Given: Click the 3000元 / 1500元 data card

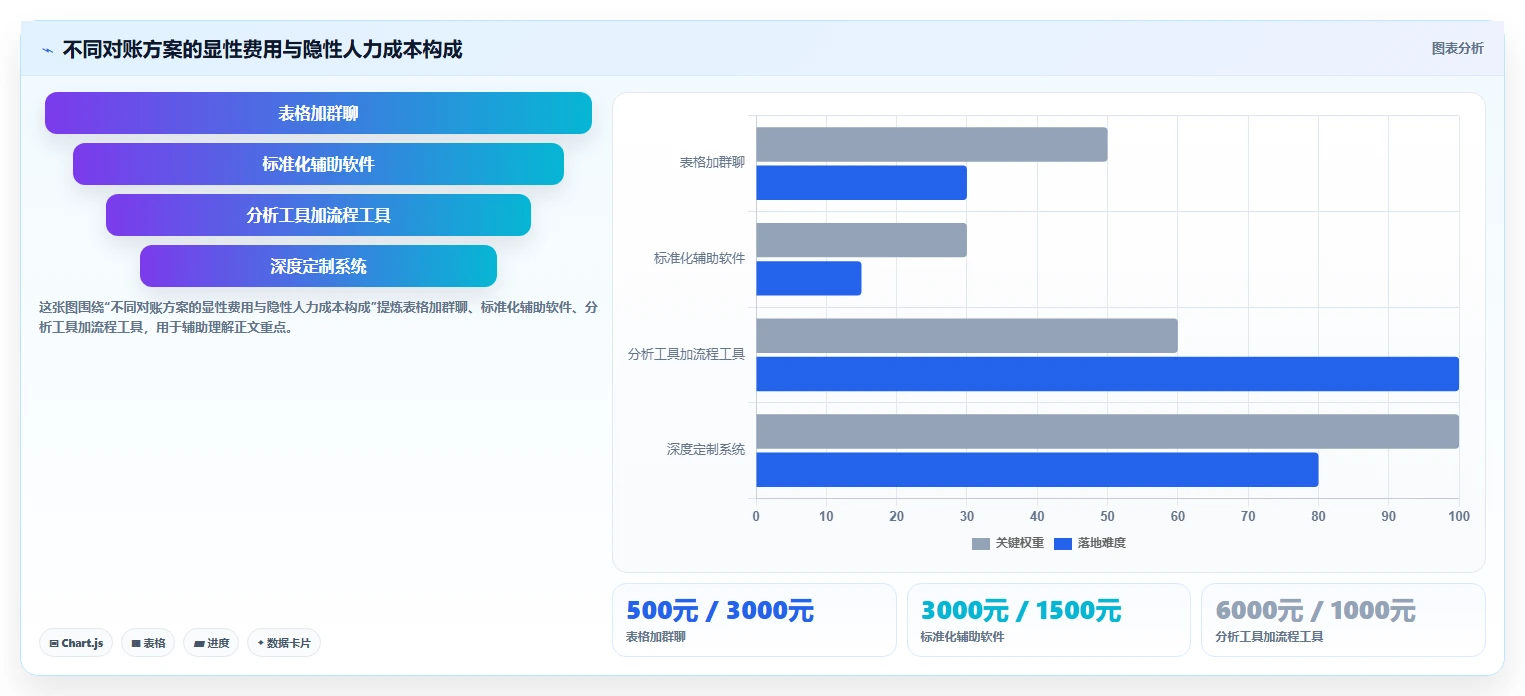Looking at the screenshot, I should coord(1049,620).
